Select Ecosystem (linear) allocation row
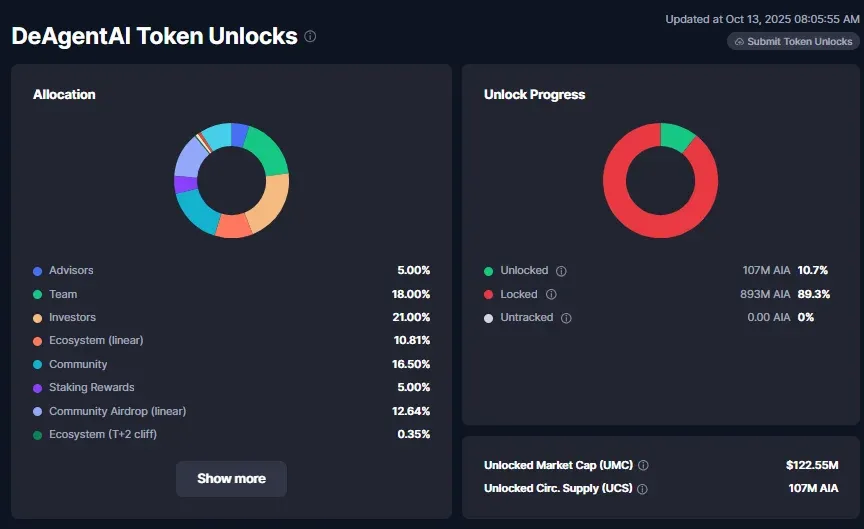This screenshot has width=864, height=529. [96, 341]
